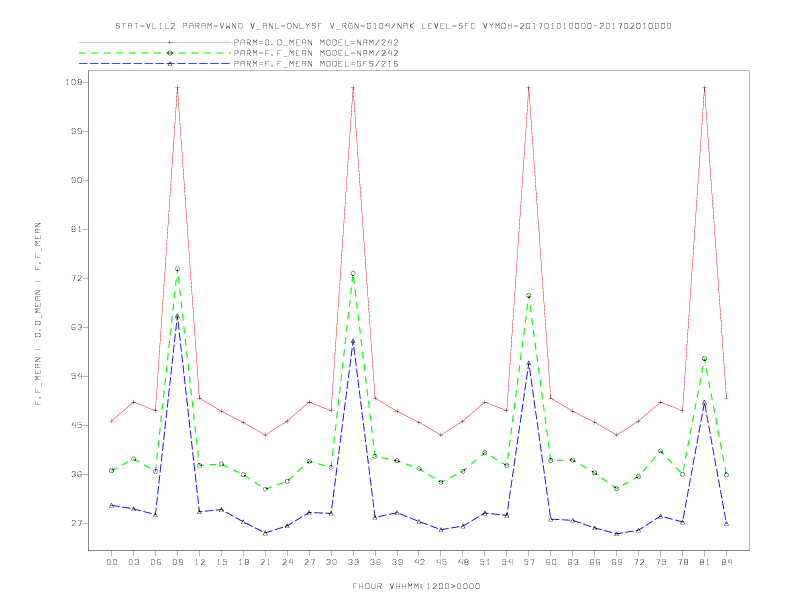Click the red plus point at hour 00
The height and width of the screenshot is (612, 792).
[x=112, y=421]
